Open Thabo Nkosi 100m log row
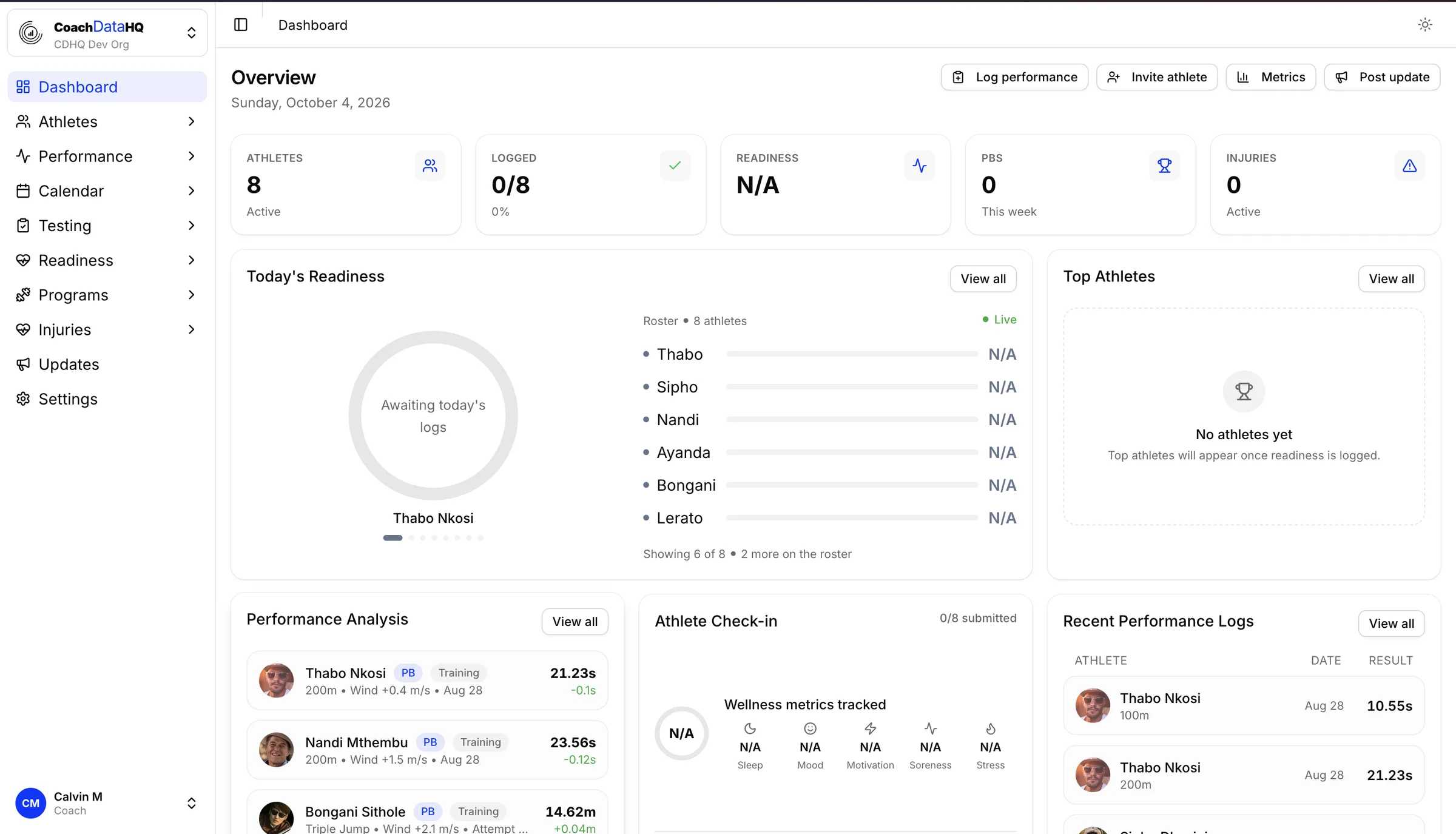Screen dimensions: 1456x834 click(1244, 705)
